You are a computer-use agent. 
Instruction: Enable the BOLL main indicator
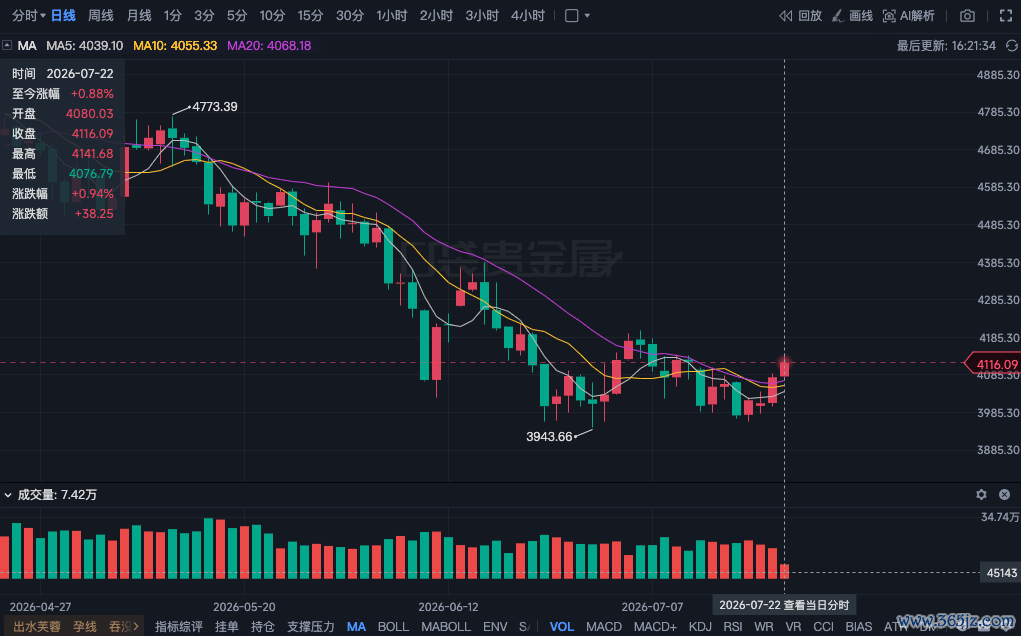coord(393,626)
